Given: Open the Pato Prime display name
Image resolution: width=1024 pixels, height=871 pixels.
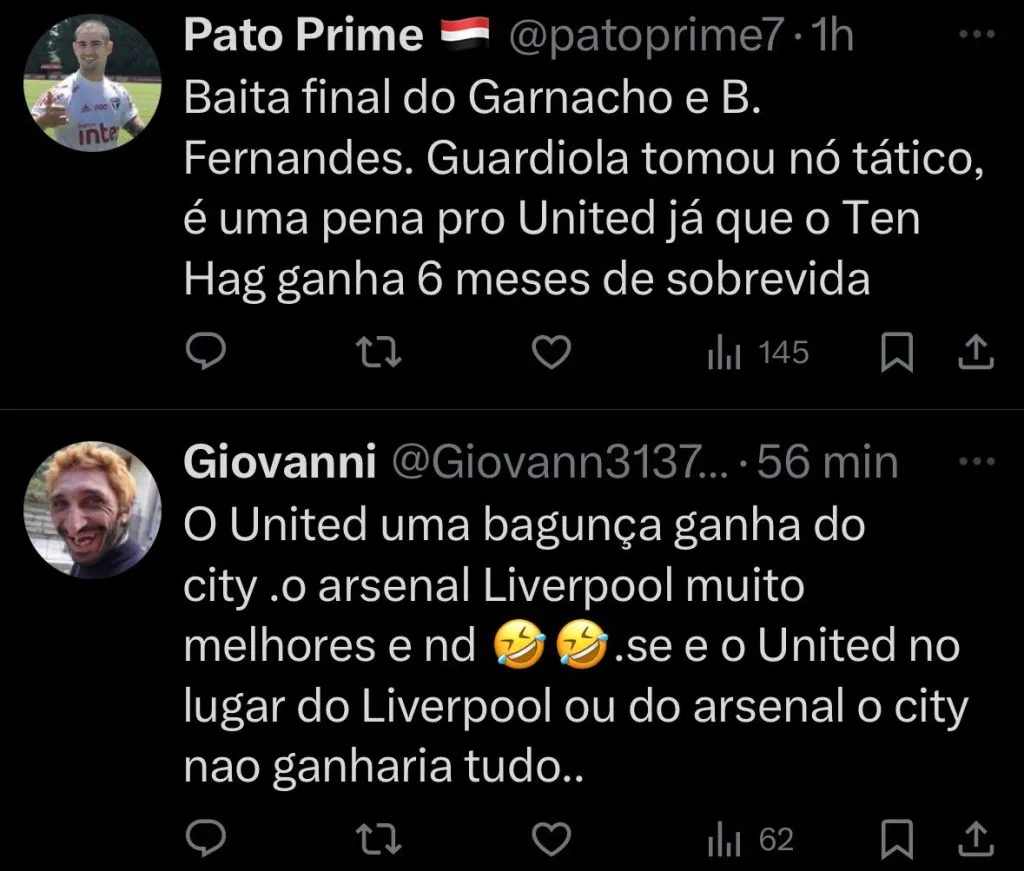Looking at the screenshot, I should pyautogui.click(x=304, y=37).
